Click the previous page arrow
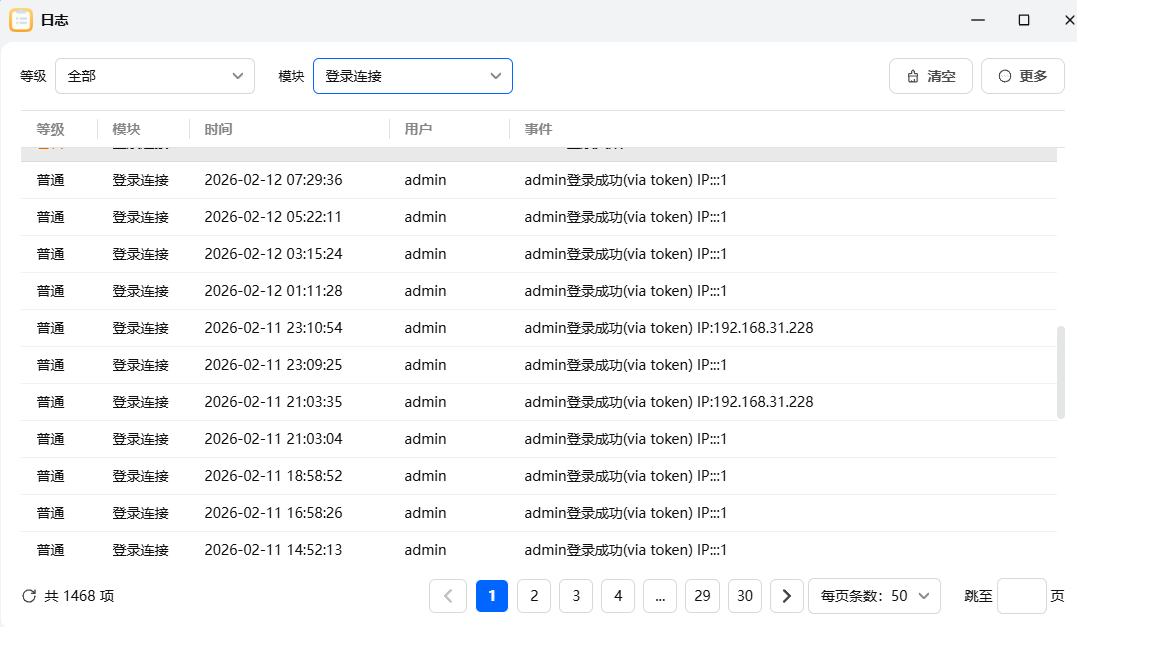1152x648 pixels. 448,596
